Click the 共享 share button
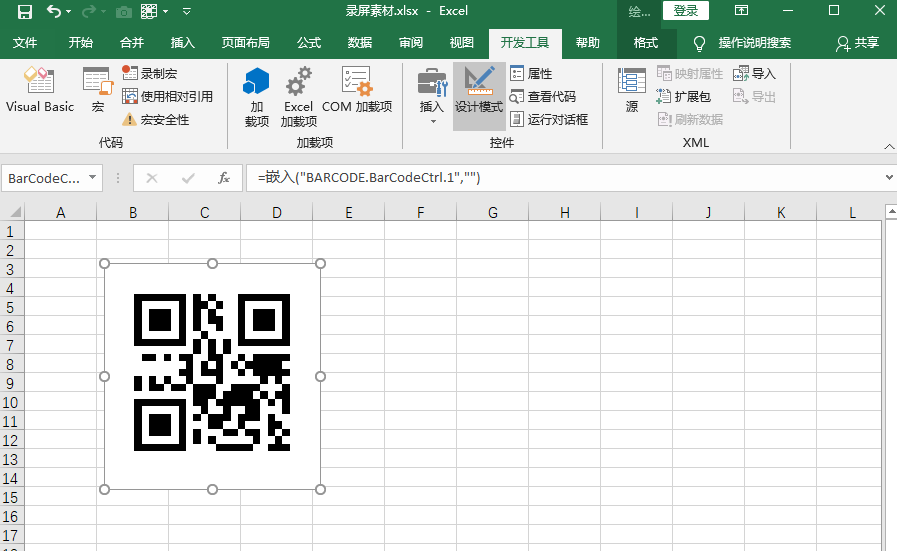Screen dimensions: 897x551 858,43
